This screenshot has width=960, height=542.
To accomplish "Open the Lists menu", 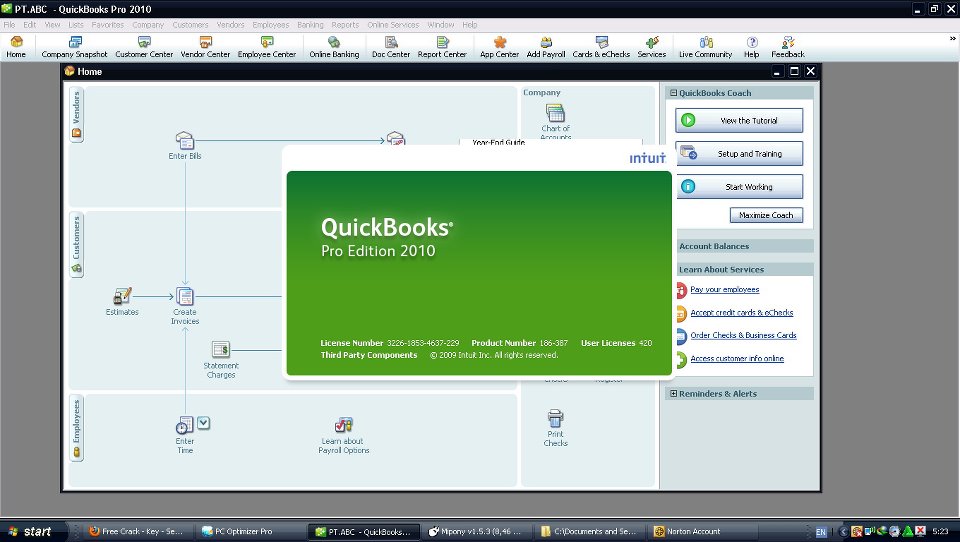I will [x=76, y=25].
